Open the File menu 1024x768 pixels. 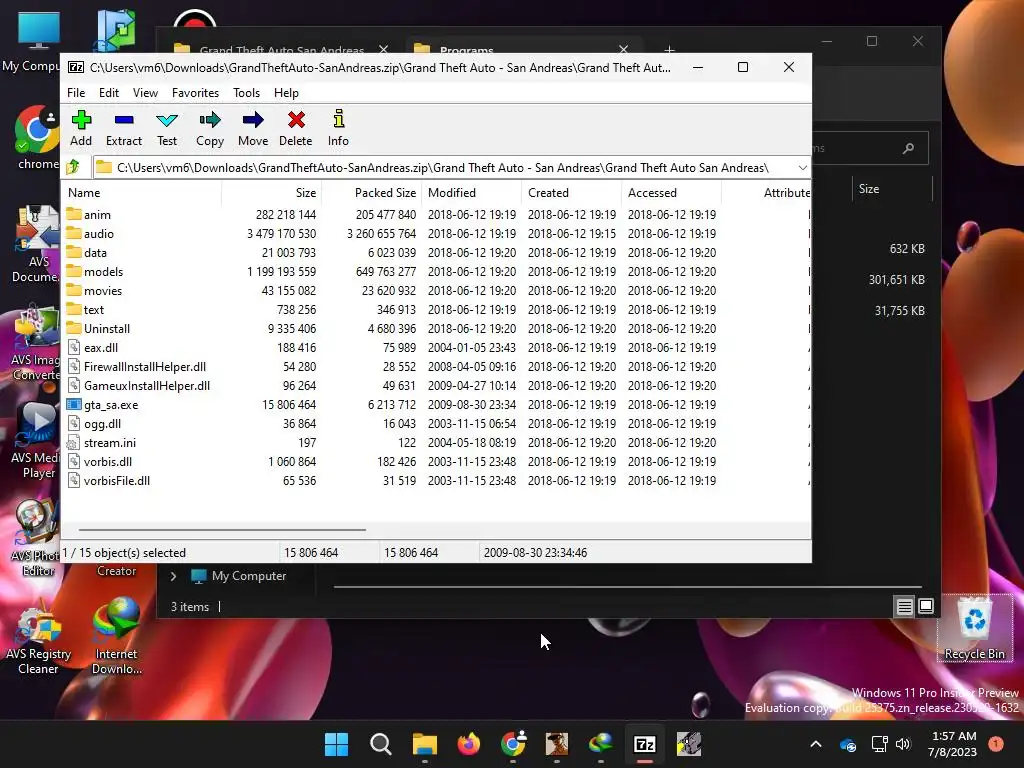[x=76, y=93]
